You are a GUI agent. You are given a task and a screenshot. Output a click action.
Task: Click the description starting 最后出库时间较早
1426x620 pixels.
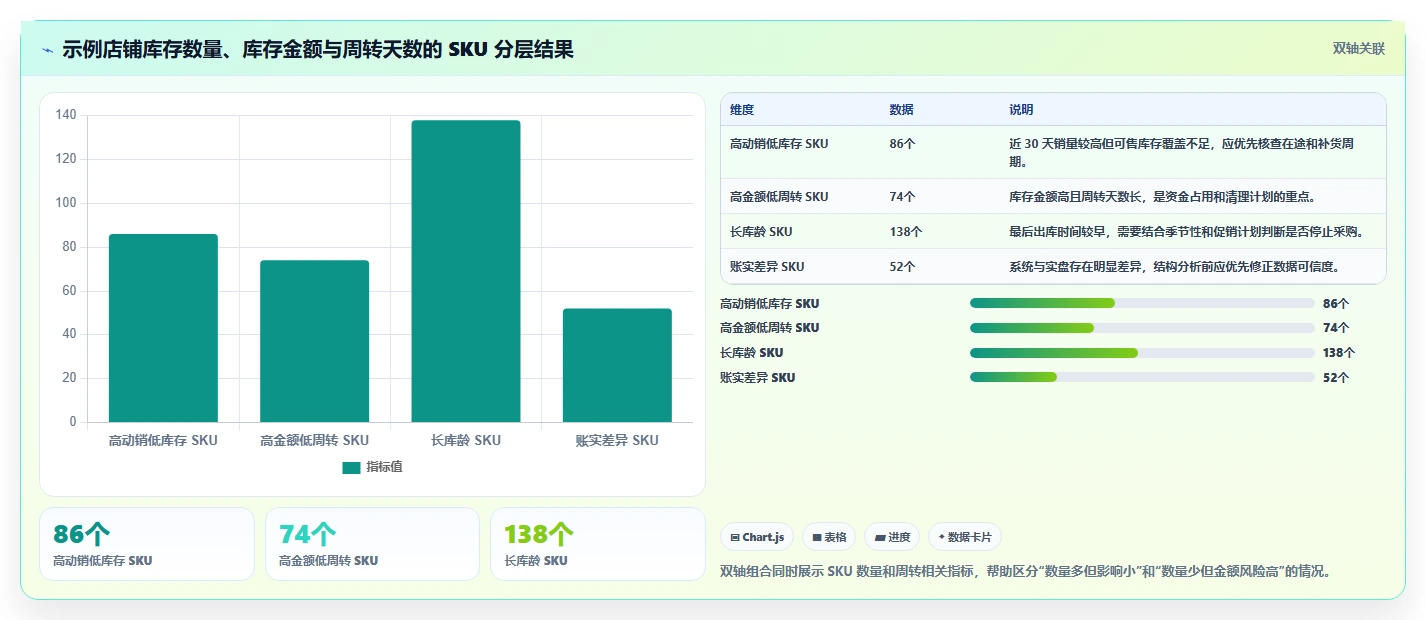pyautogui.click(x=1187, y=232)
